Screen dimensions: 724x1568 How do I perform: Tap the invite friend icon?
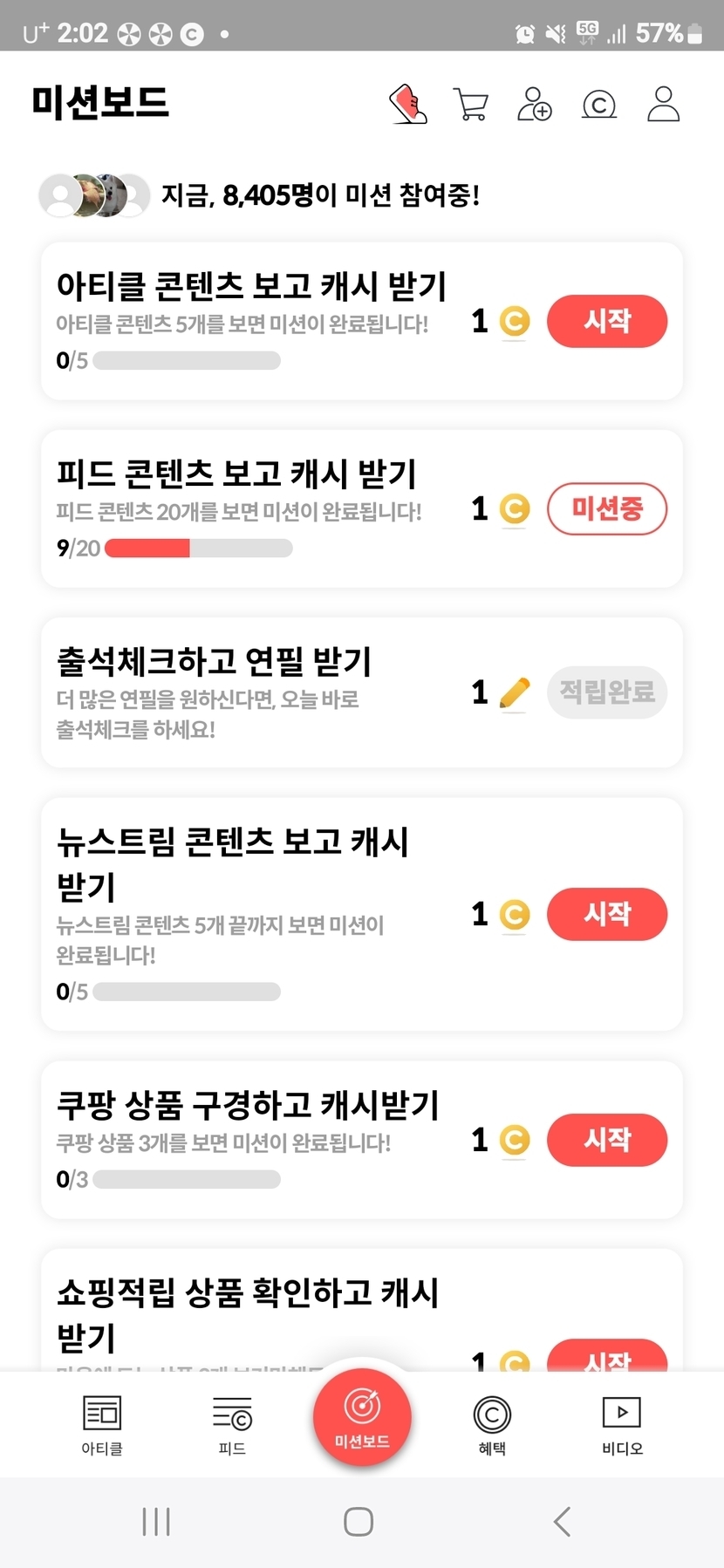coord(534,104)
